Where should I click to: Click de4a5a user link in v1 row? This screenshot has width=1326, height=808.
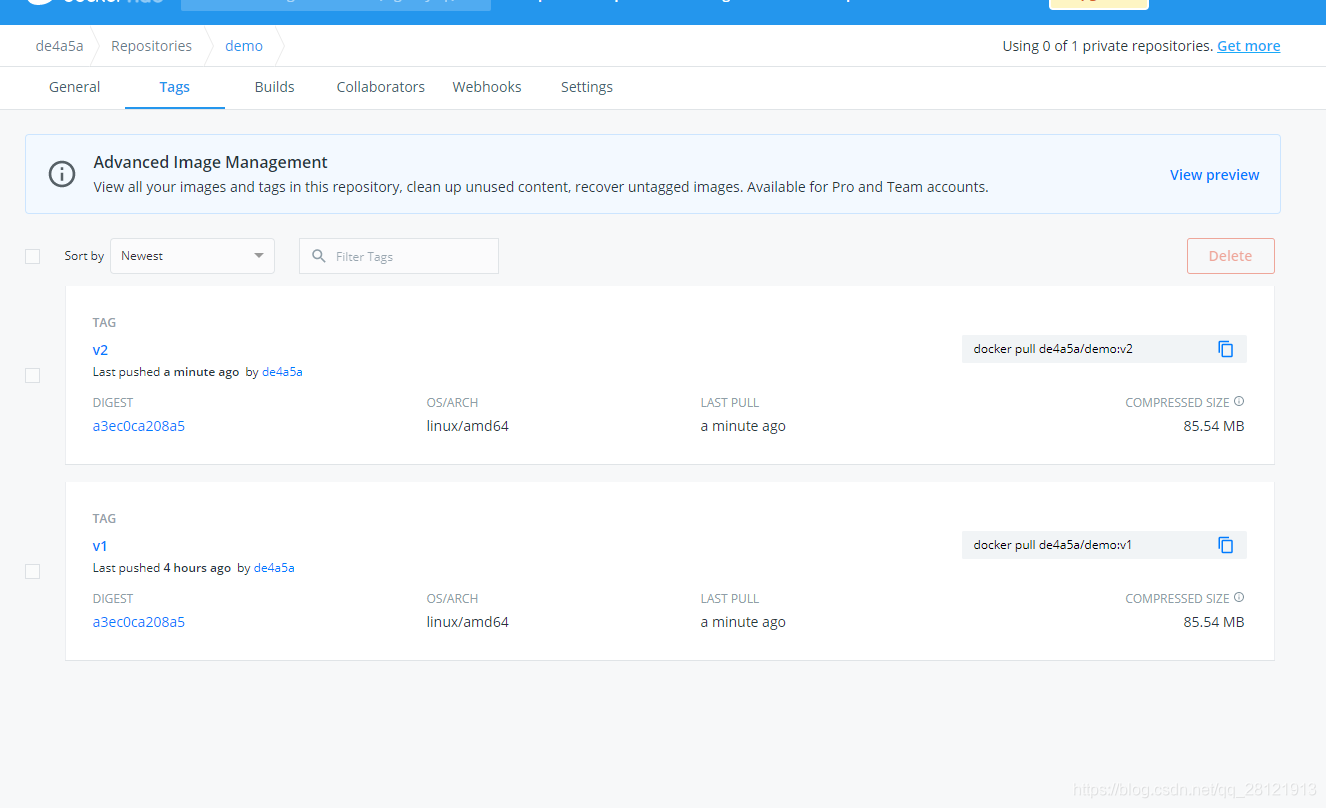point(274,568)
